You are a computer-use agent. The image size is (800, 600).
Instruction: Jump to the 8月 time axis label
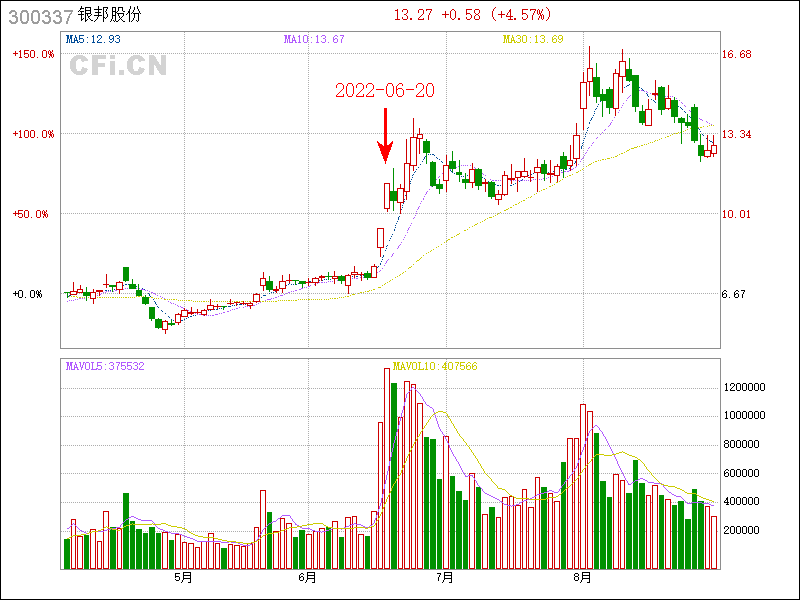(583, 578)
